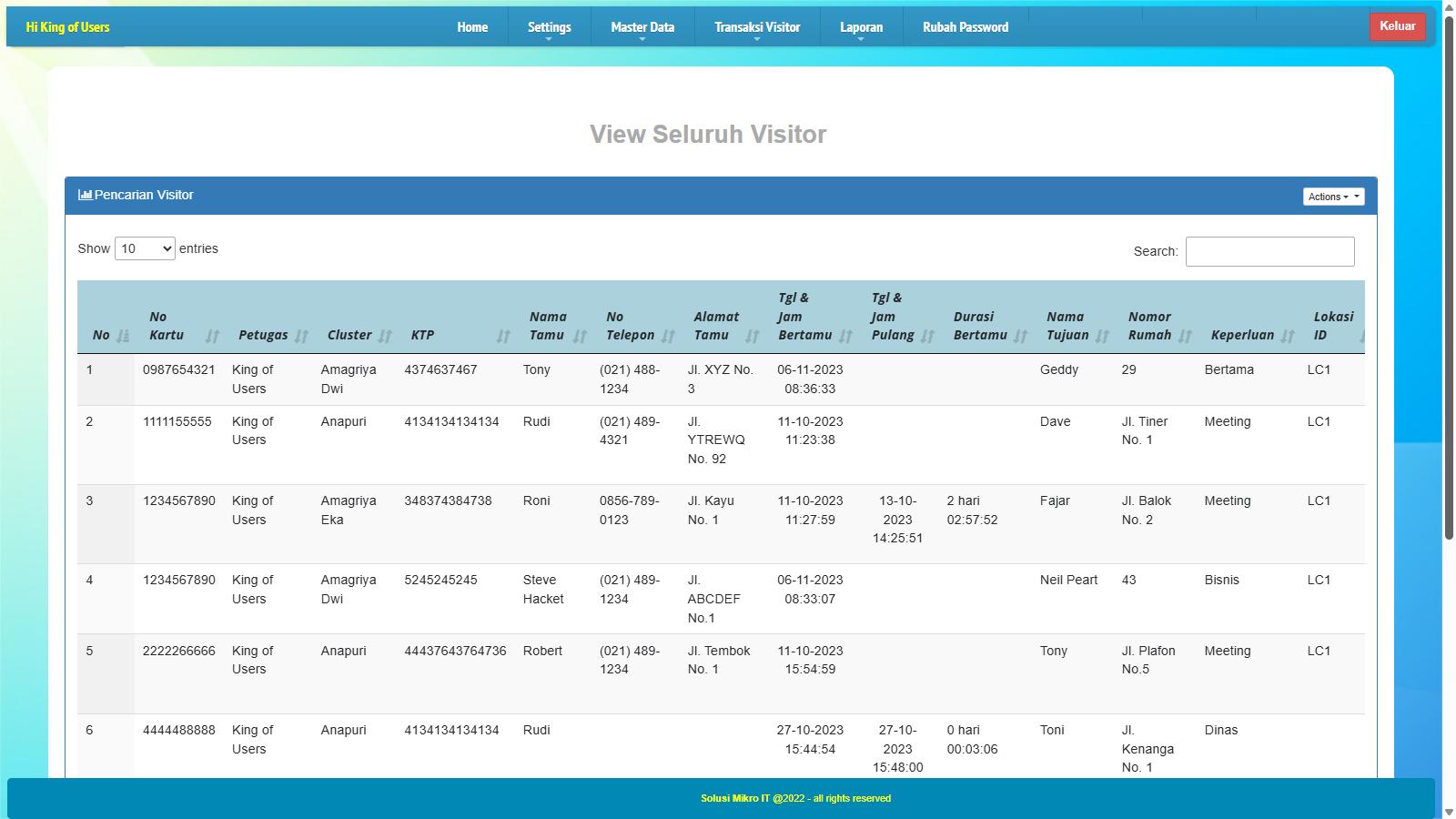Expand the Master Data menu

click(642, 27)
